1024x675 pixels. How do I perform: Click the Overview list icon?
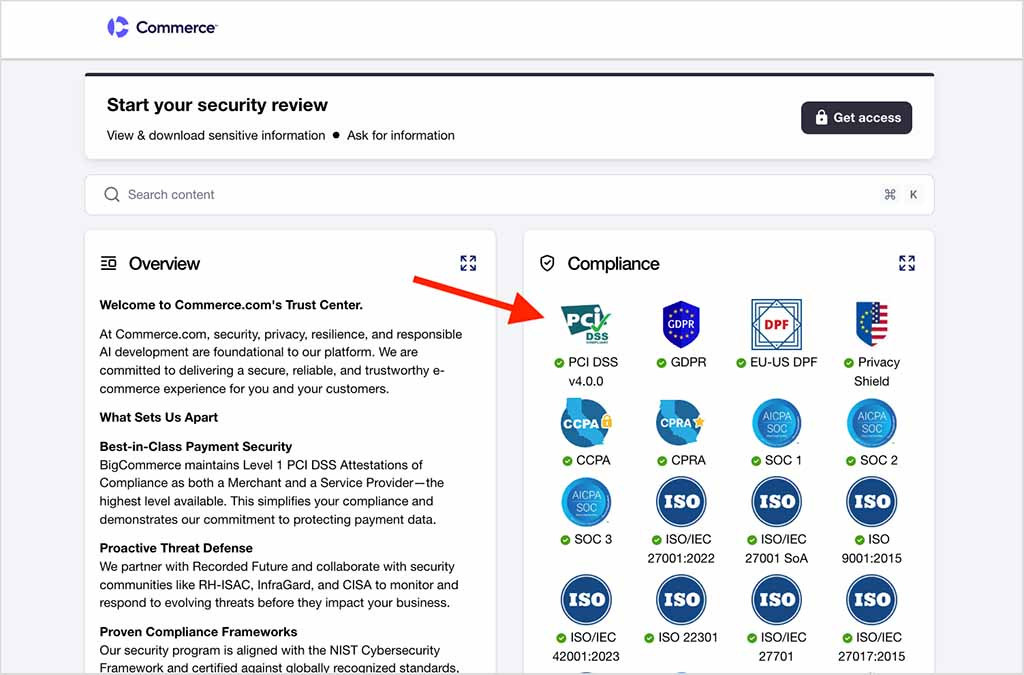click(x=108, y=263)
